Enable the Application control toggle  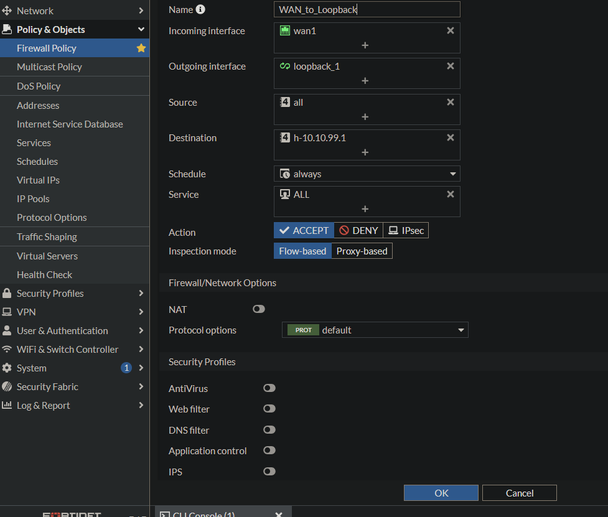pos(269,450)
